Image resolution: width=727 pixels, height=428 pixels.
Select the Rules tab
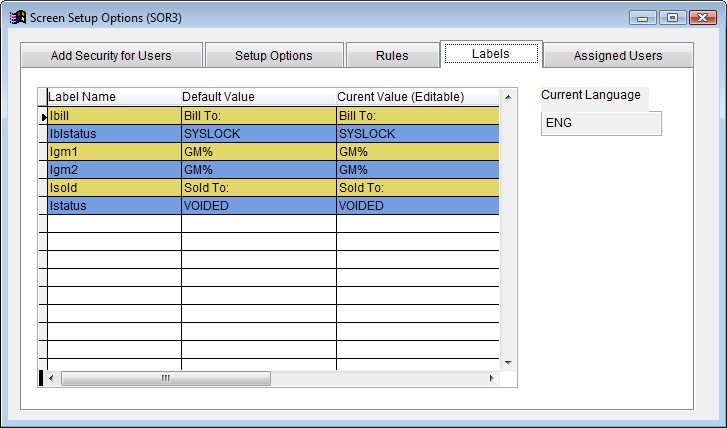coord(391,56)
